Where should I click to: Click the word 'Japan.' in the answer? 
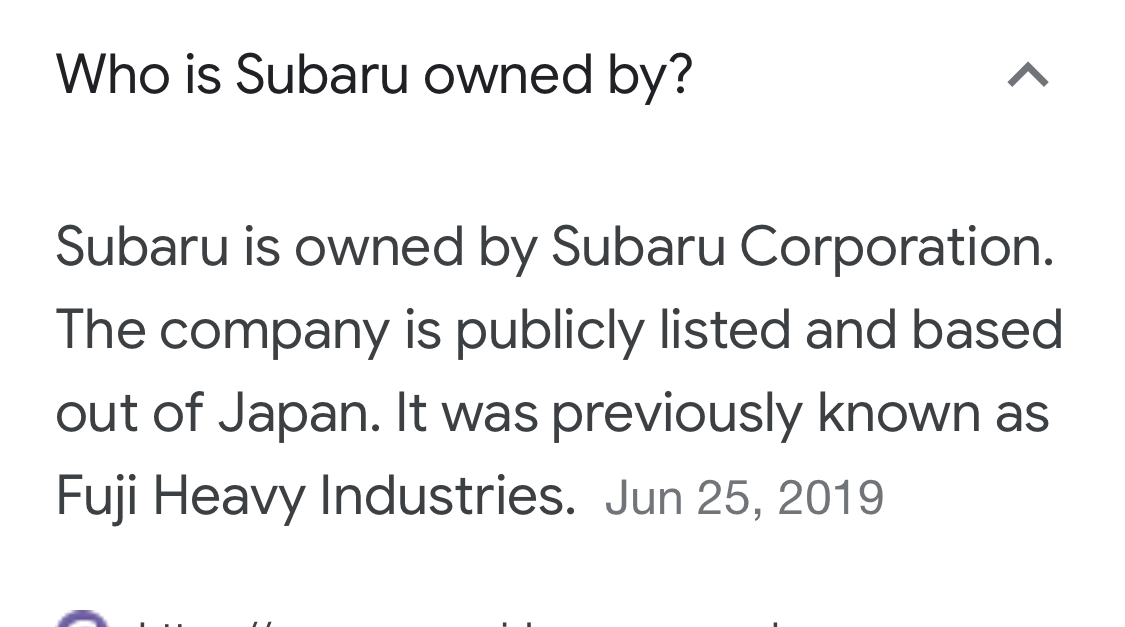coord(299,415)
